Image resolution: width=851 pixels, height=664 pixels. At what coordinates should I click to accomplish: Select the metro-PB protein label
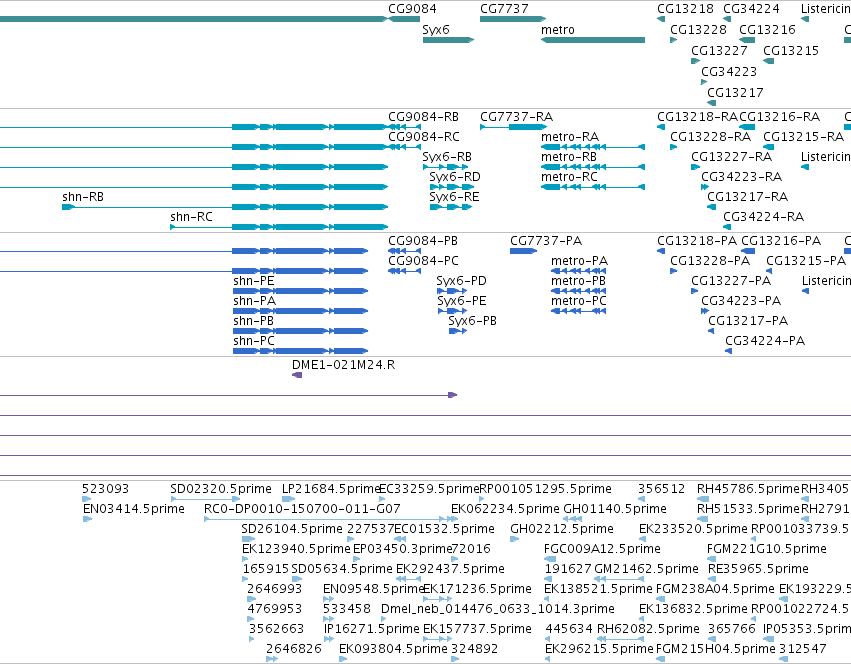(x=578, y=281)
